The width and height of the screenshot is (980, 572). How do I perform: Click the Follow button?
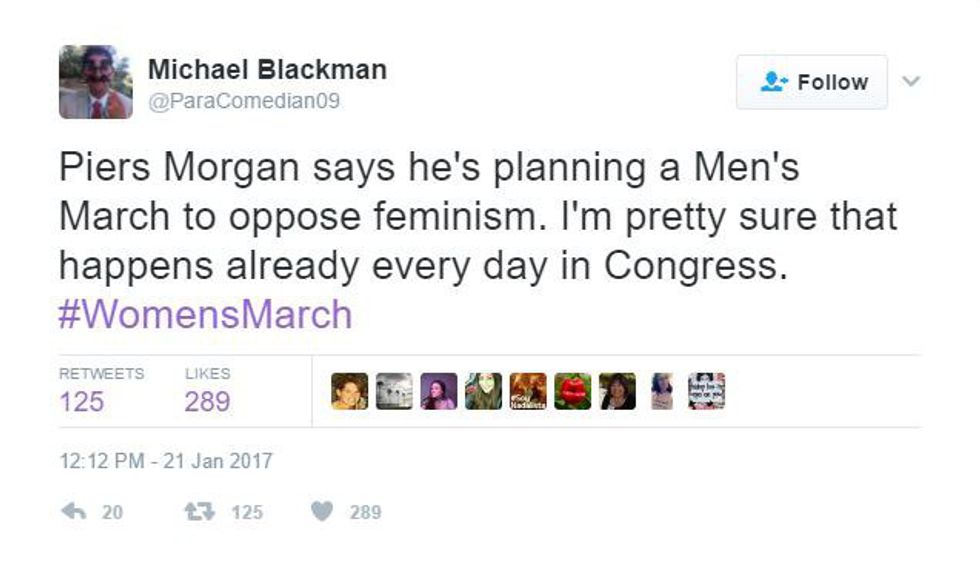[x=812, y=82]
